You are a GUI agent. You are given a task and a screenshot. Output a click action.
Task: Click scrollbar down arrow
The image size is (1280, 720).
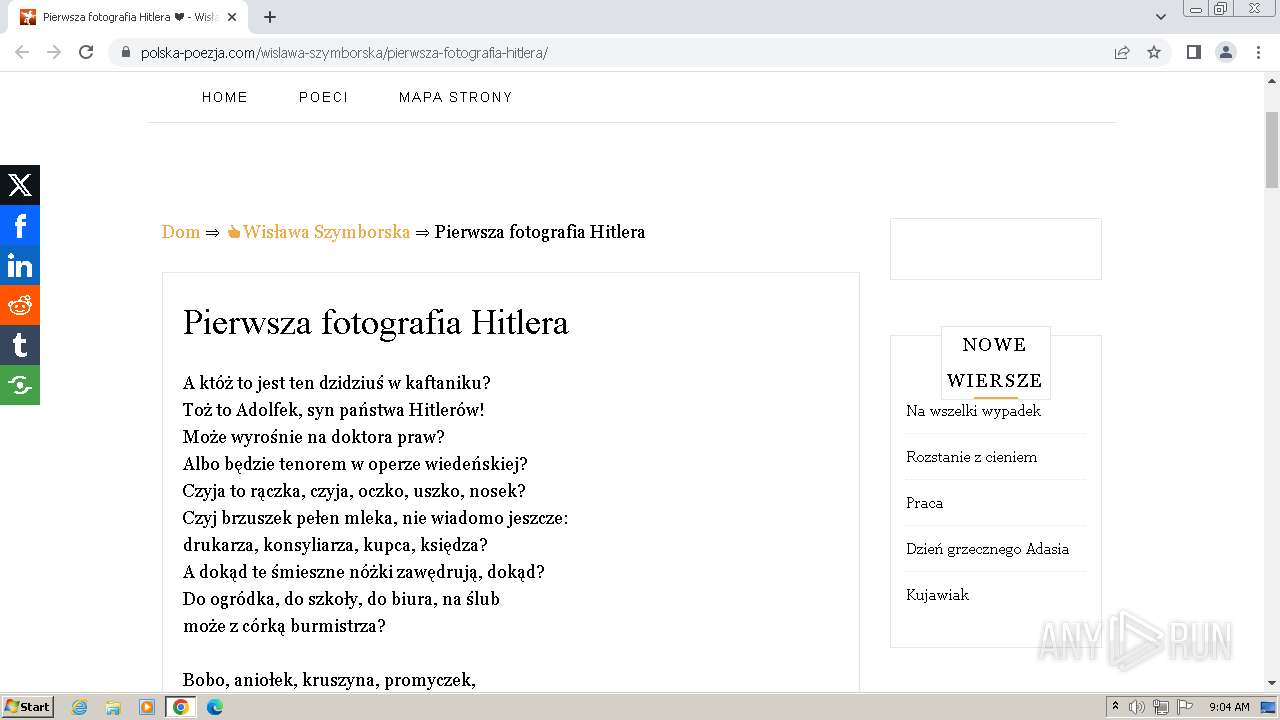pos(1271,684)
